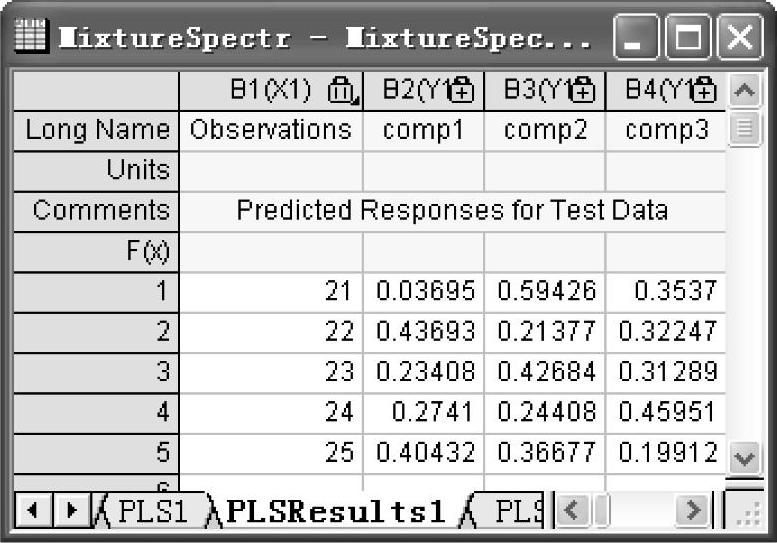Click the lock icon on B1(X1) column
The width and height of the screenshot is (777, 543).
click(x=339, y=91)
